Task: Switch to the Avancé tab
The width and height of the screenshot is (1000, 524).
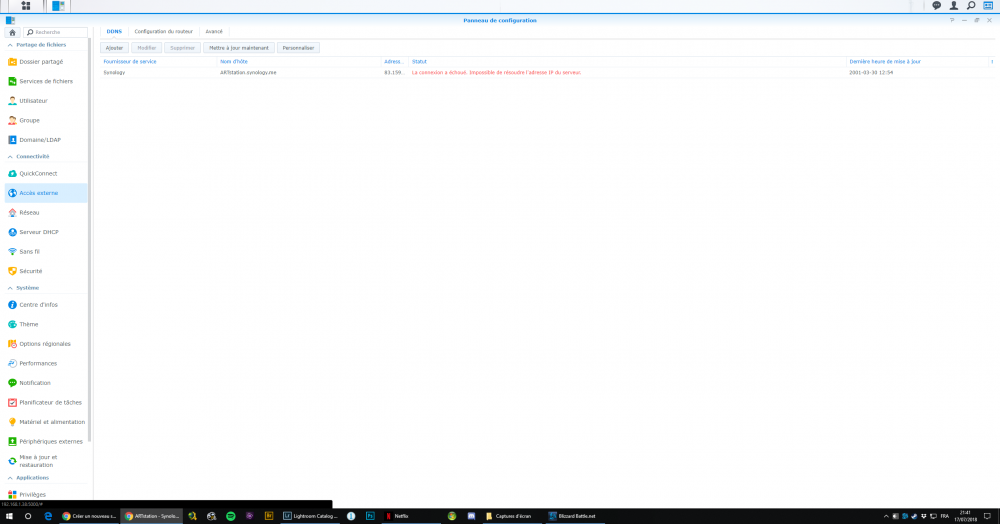Action: pos(214,31)
